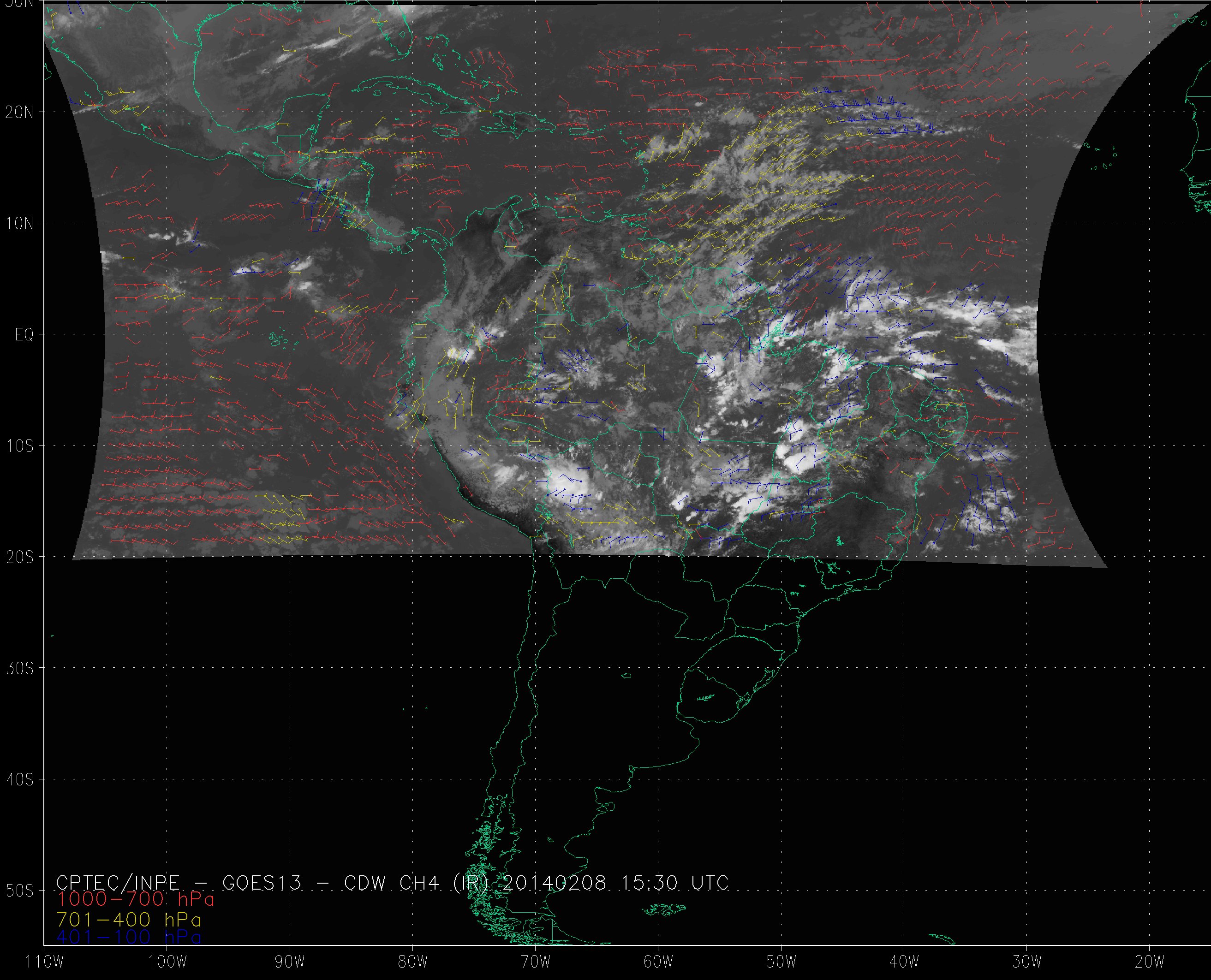Screen dimensions: 1211x980
Task: Click the 20W longitude axis label
Action: pos(1150,962)
